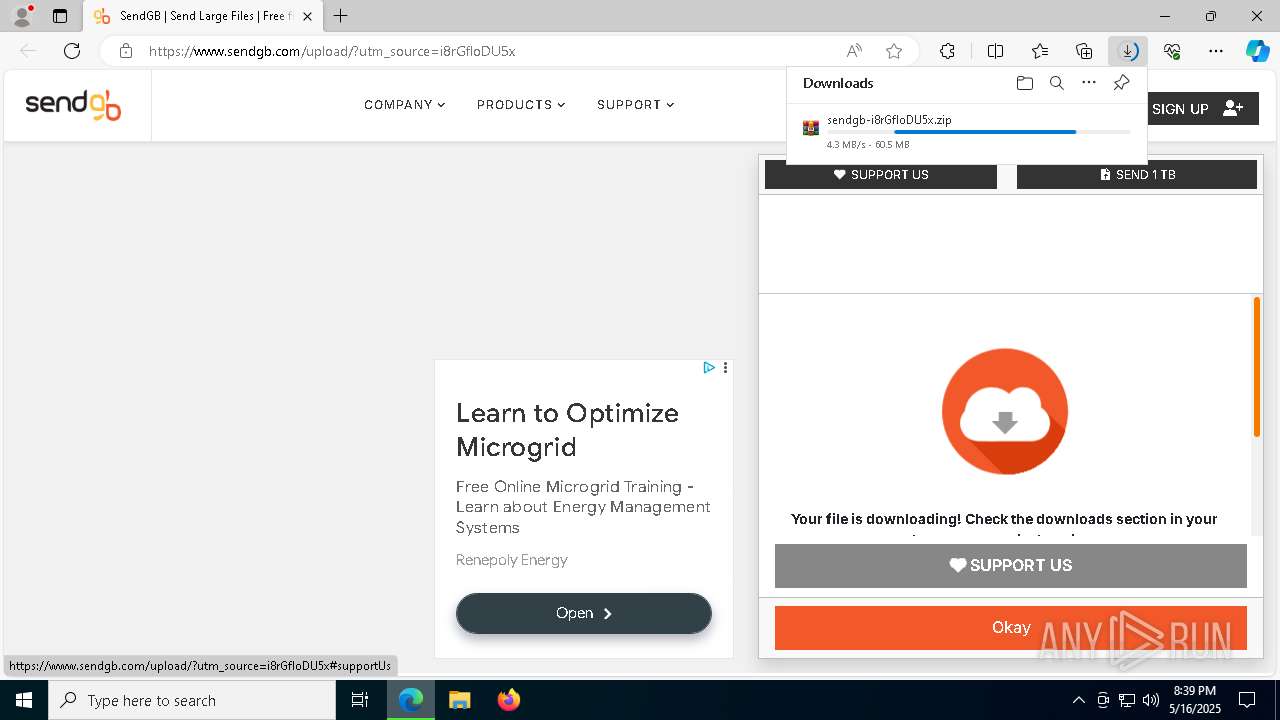Open a new browser tab
The width and height of the screenshot is (1280, 720).
coord(340,16)
